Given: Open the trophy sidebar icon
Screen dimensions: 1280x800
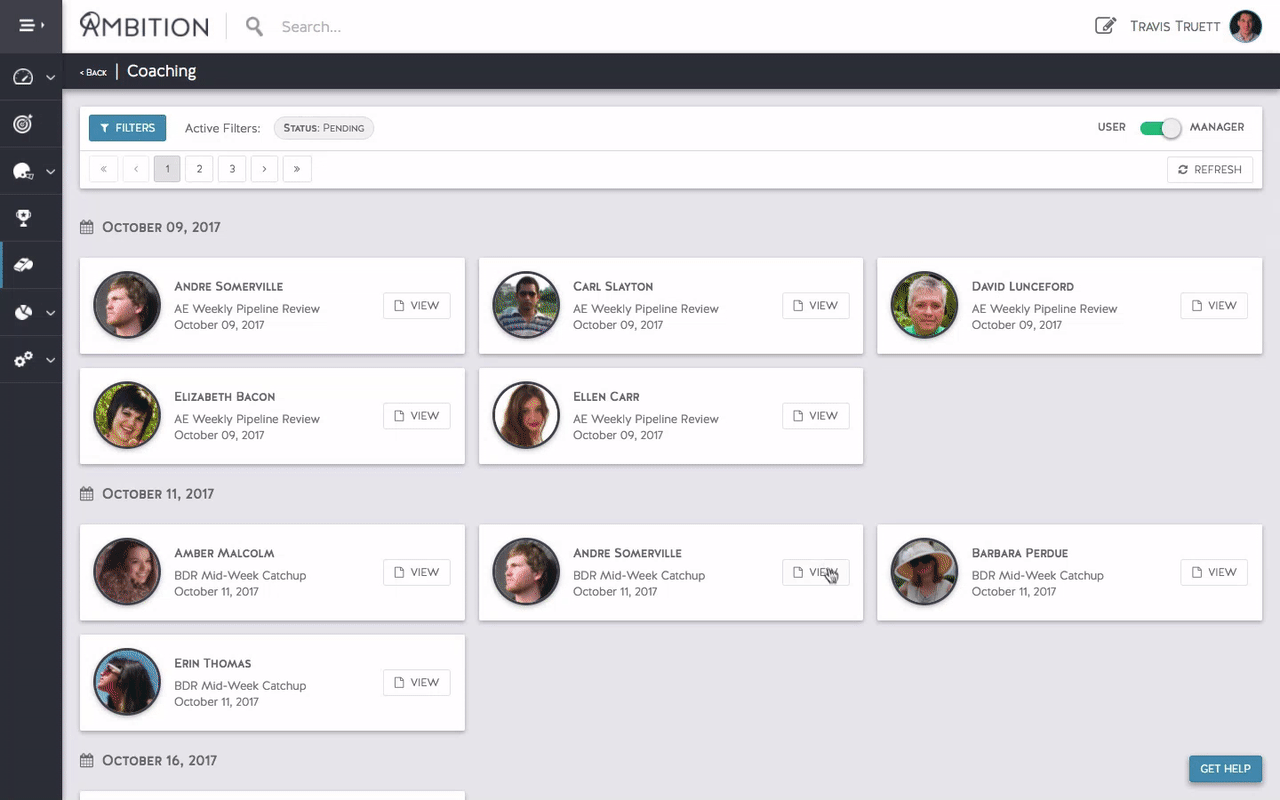Looking at the screenshot, I should (23, 218).
